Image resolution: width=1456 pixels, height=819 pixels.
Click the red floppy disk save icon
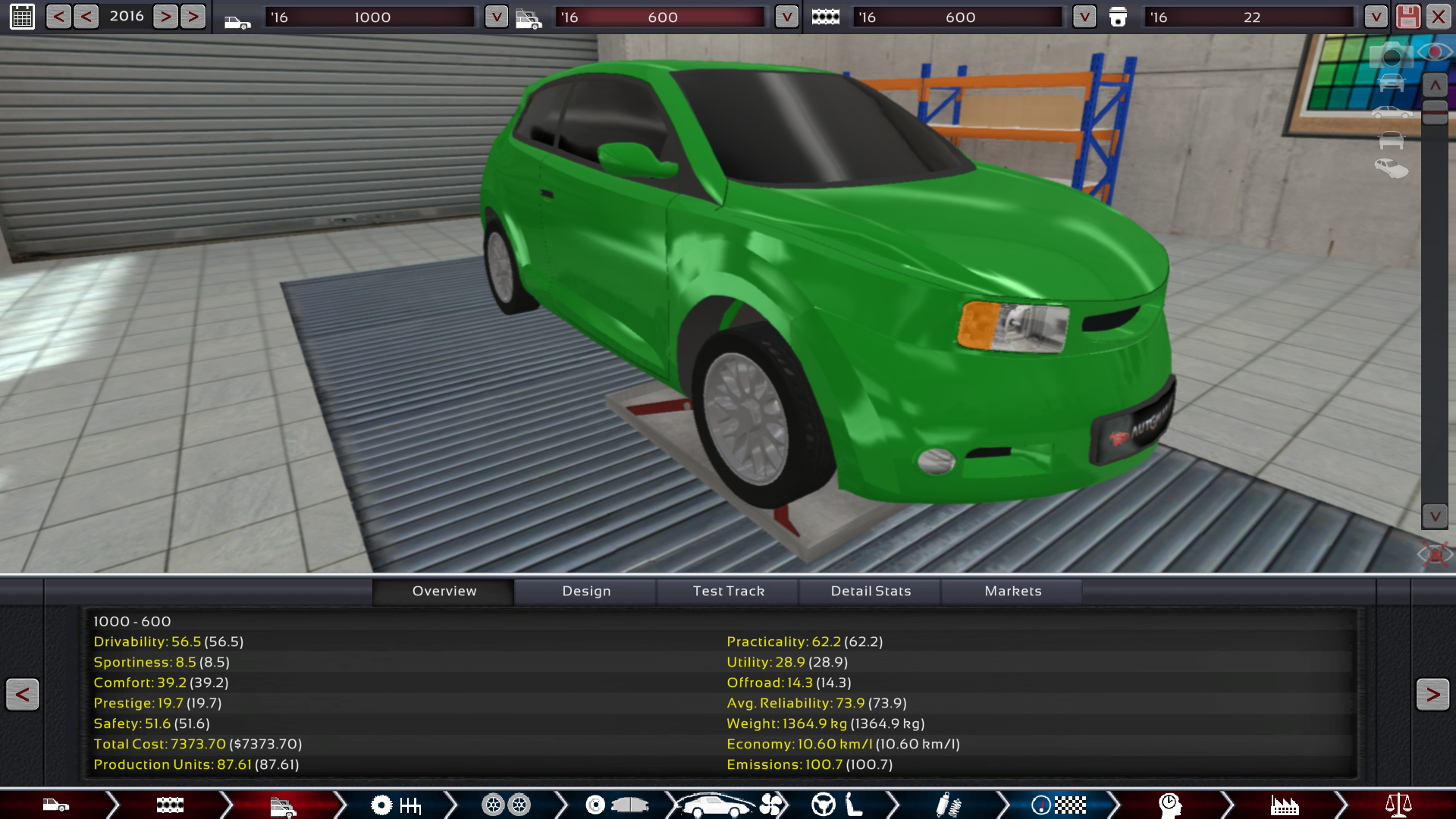(1407, 17)
